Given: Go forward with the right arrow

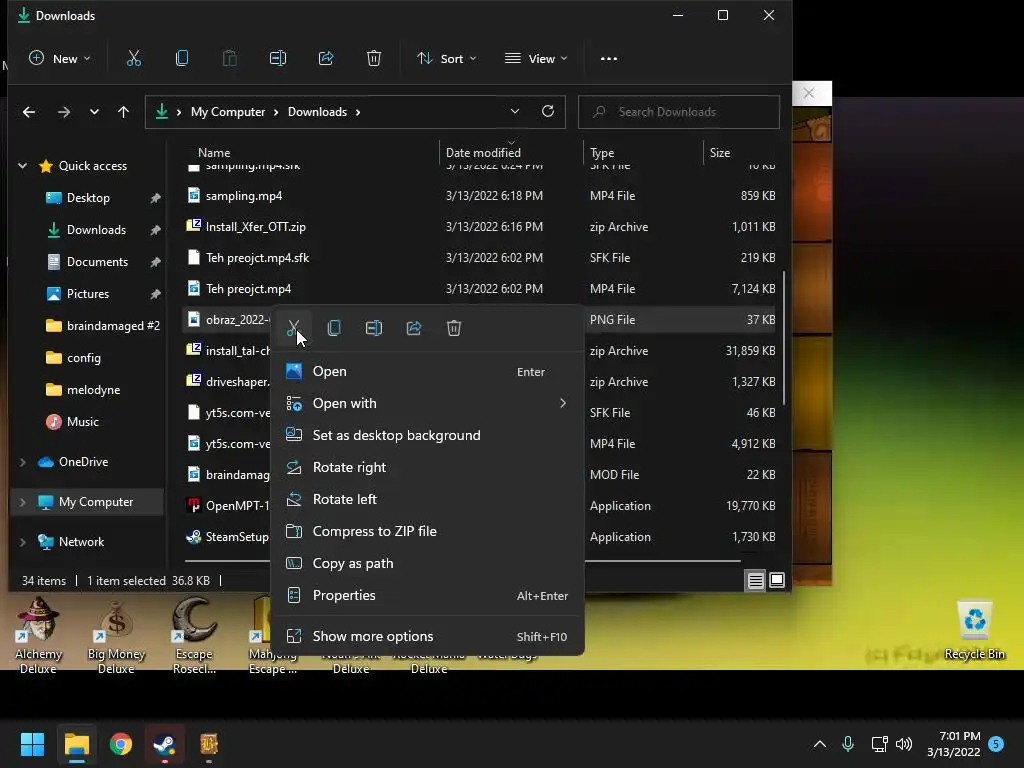Looking at the screenshot, I should (63, 112).
